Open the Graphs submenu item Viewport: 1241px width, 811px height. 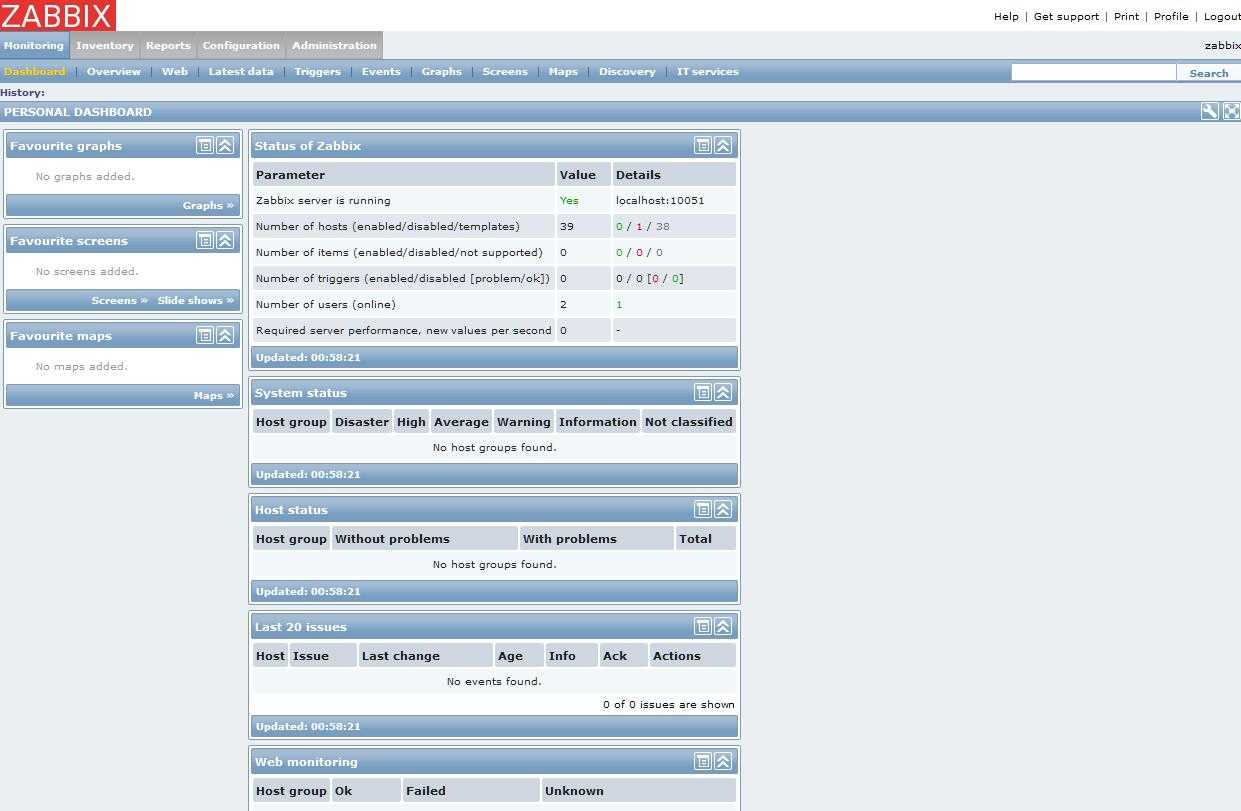[442, 71]
